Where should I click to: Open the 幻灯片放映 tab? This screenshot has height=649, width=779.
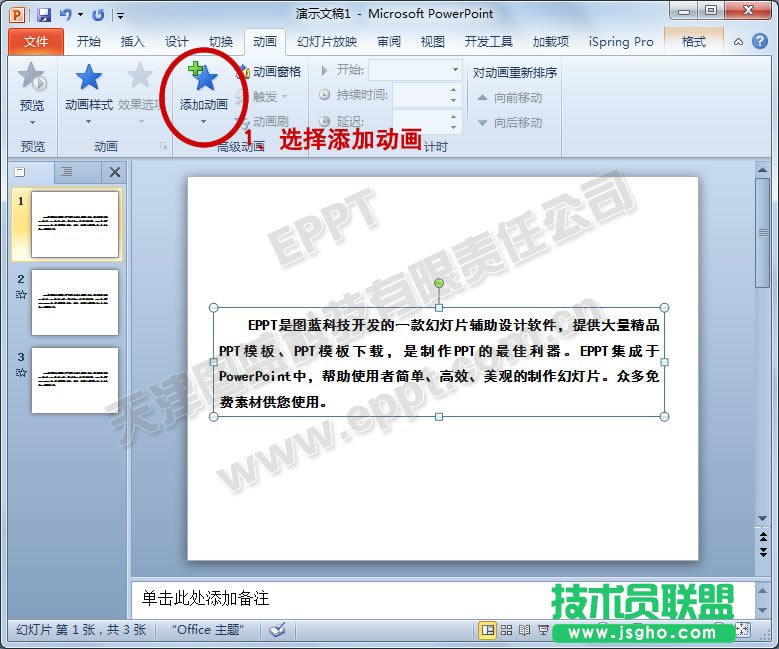(326, 41)
